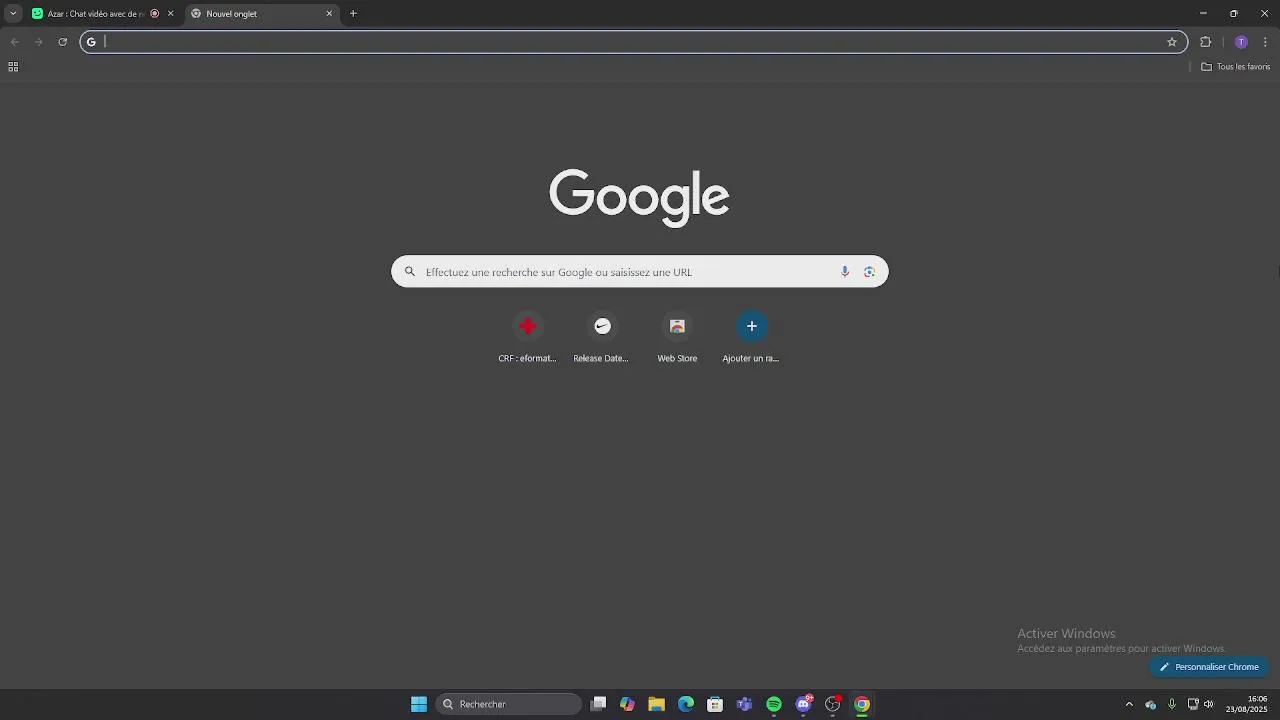Focus the Chrome address bar
Screen dimensions: 1280x720
coord(633,42)
